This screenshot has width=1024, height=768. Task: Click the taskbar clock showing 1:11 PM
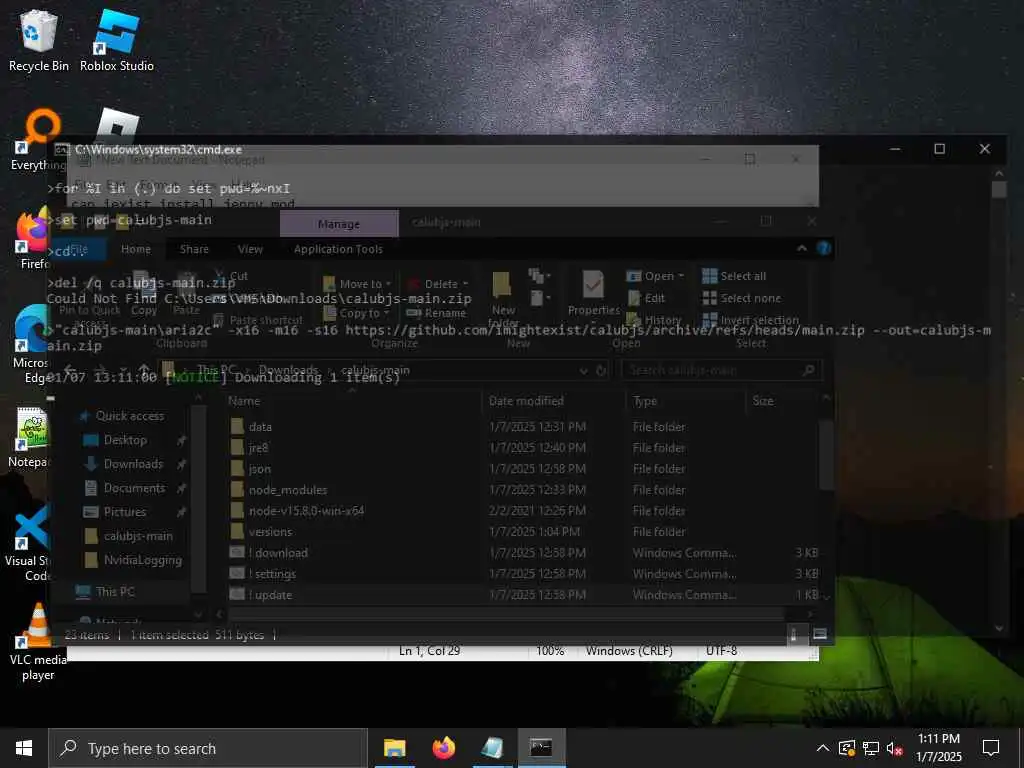coord(938,748)
